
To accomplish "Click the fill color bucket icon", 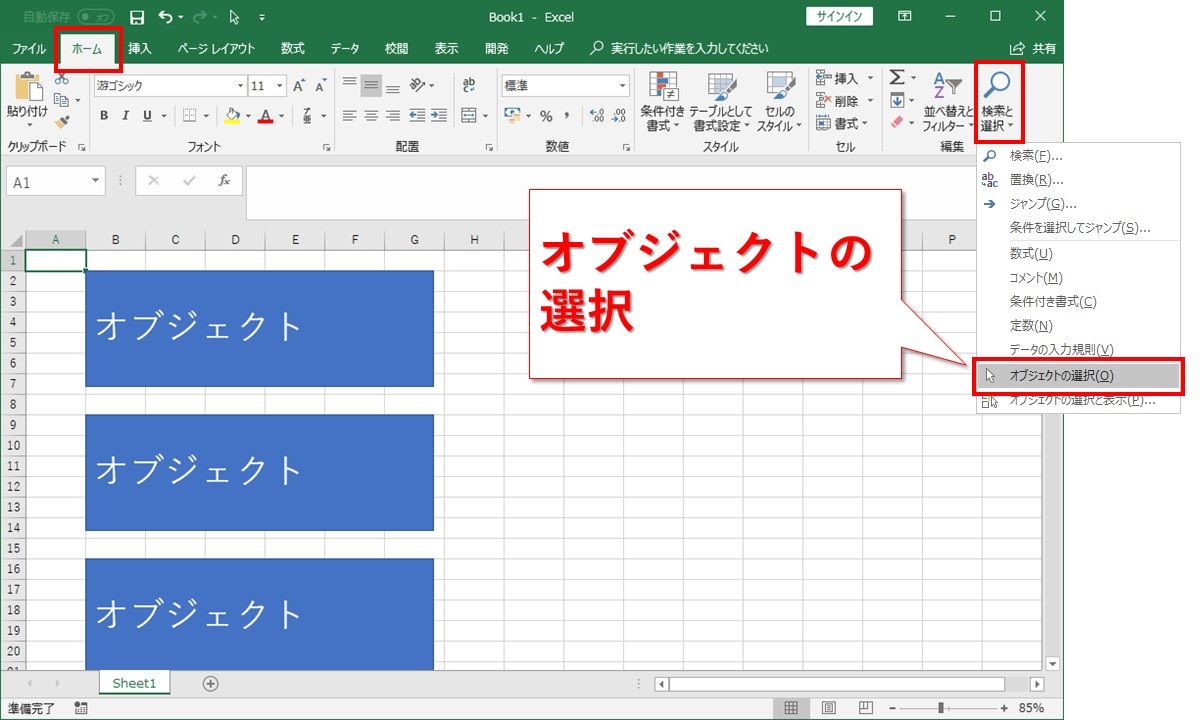I will click(x=232, y=116).
